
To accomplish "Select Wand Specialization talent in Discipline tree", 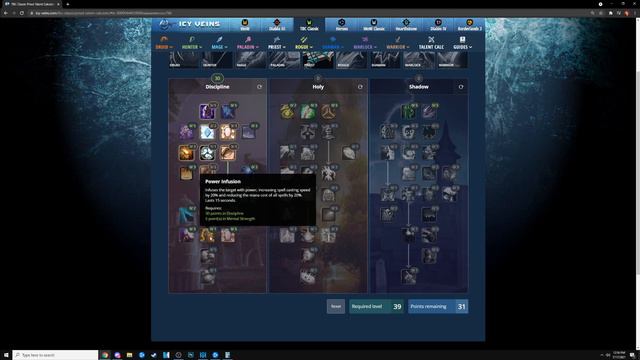I will click(228, 111).
